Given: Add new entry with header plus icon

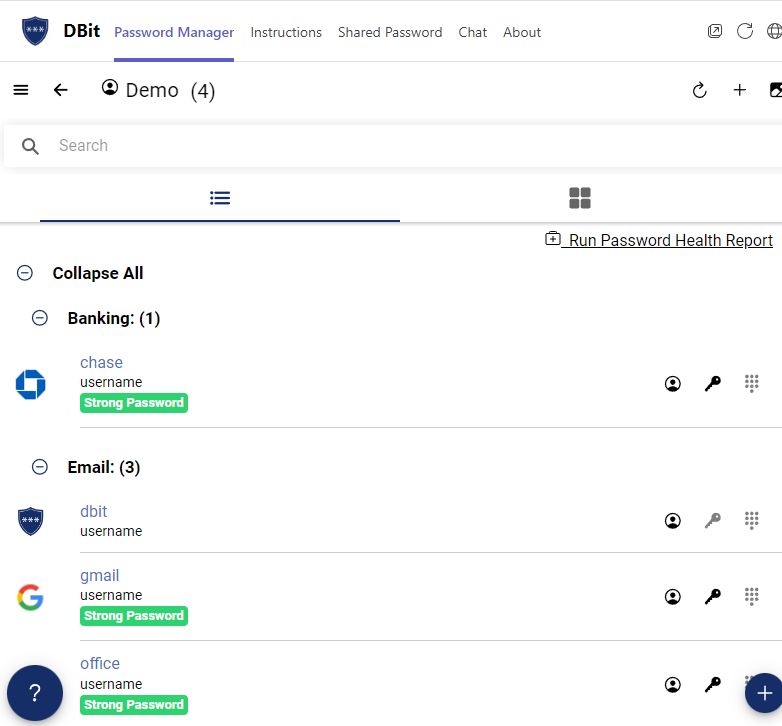Looking at the screenshot, I should 740,90.
